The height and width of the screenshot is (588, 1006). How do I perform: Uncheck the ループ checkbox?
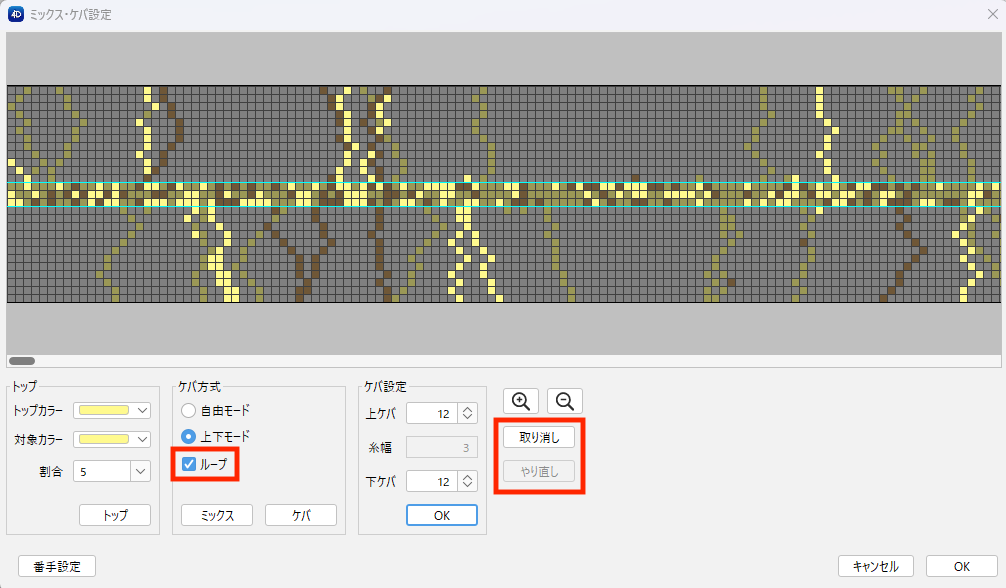(189, 464)
